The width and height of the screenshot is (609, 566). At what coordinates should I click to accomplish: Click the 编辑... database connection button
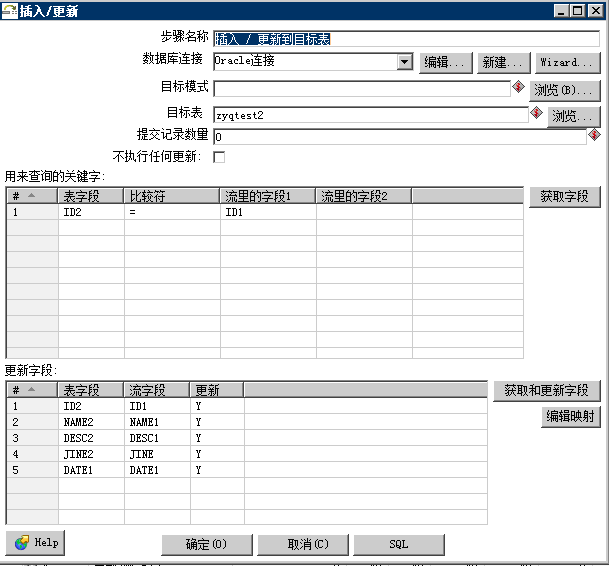click(446, 63)
